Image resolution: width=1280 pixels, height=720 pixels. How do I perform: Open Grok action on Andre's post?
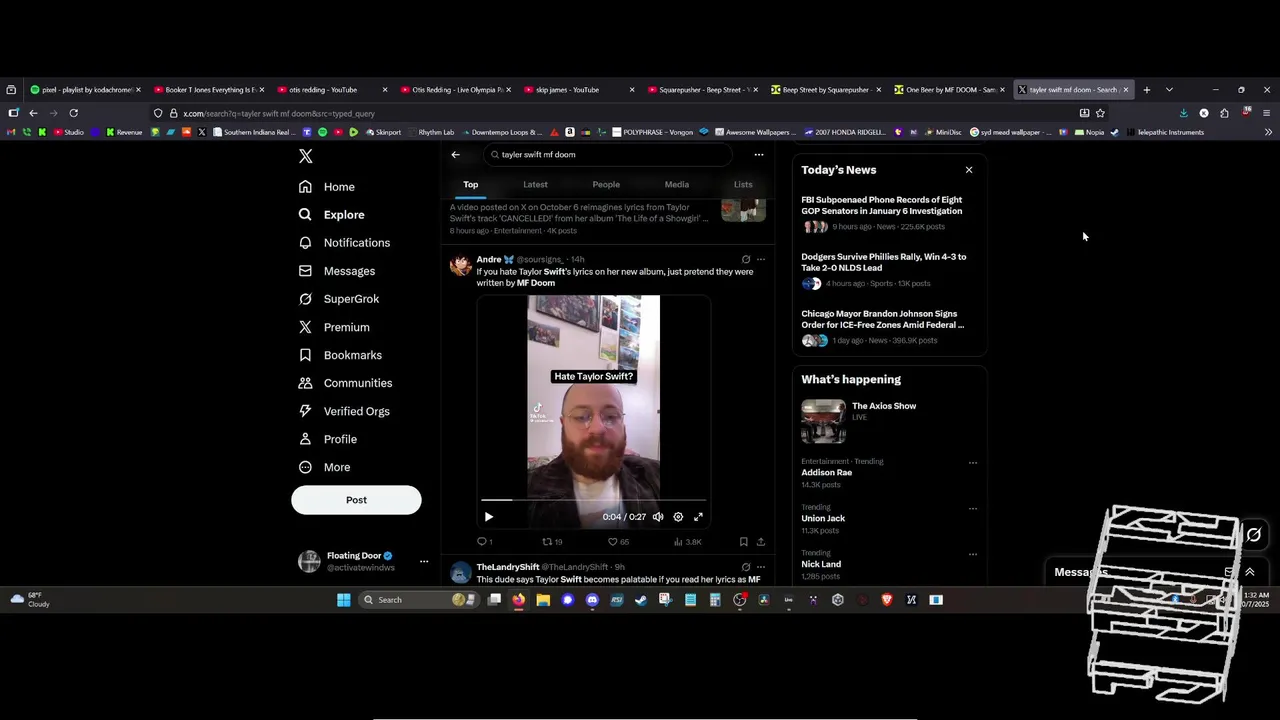(745, 260)
